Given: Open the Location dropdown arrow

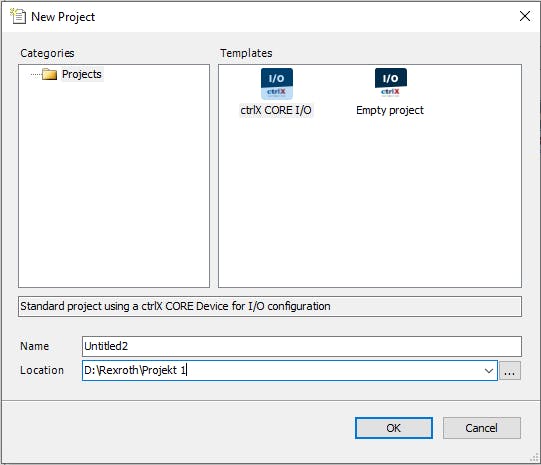Looking at the screenshot, I should tap(489, 371).
